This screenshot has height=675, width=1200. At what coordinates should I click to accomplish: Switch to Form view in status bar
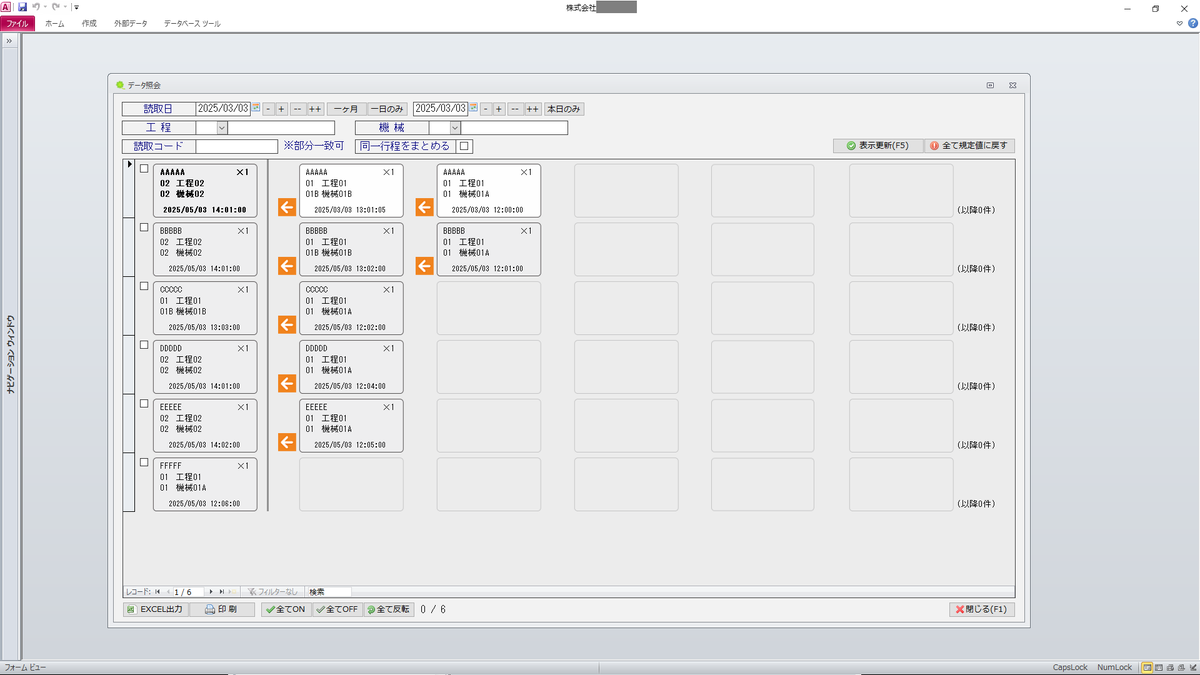pyautogui.click(x=1148, y=667)
